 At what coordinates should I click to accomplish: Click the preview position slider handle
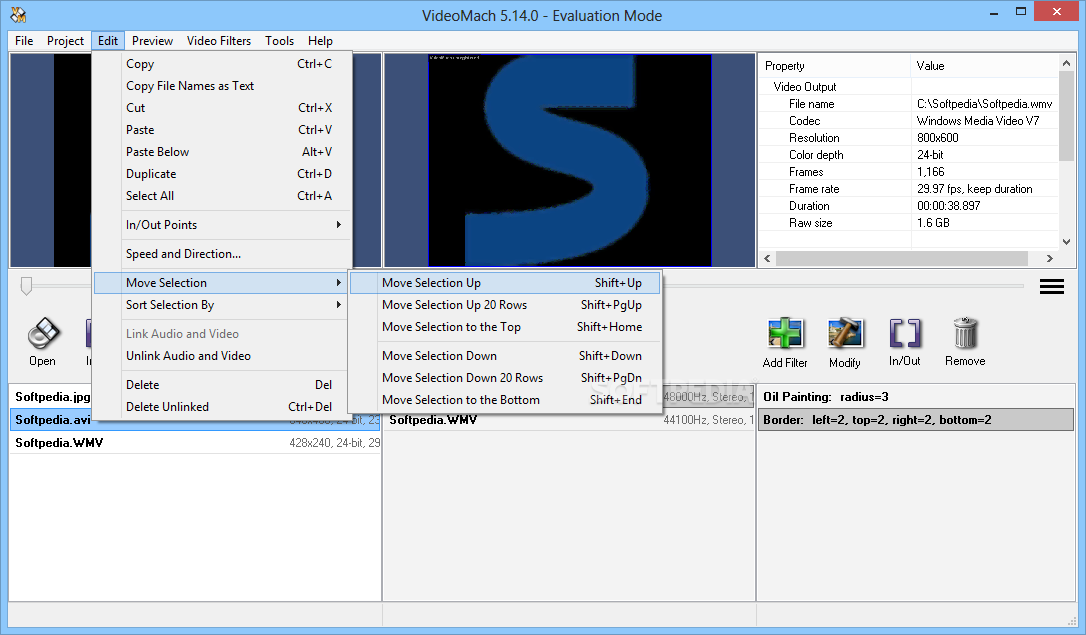pos(26,286)
